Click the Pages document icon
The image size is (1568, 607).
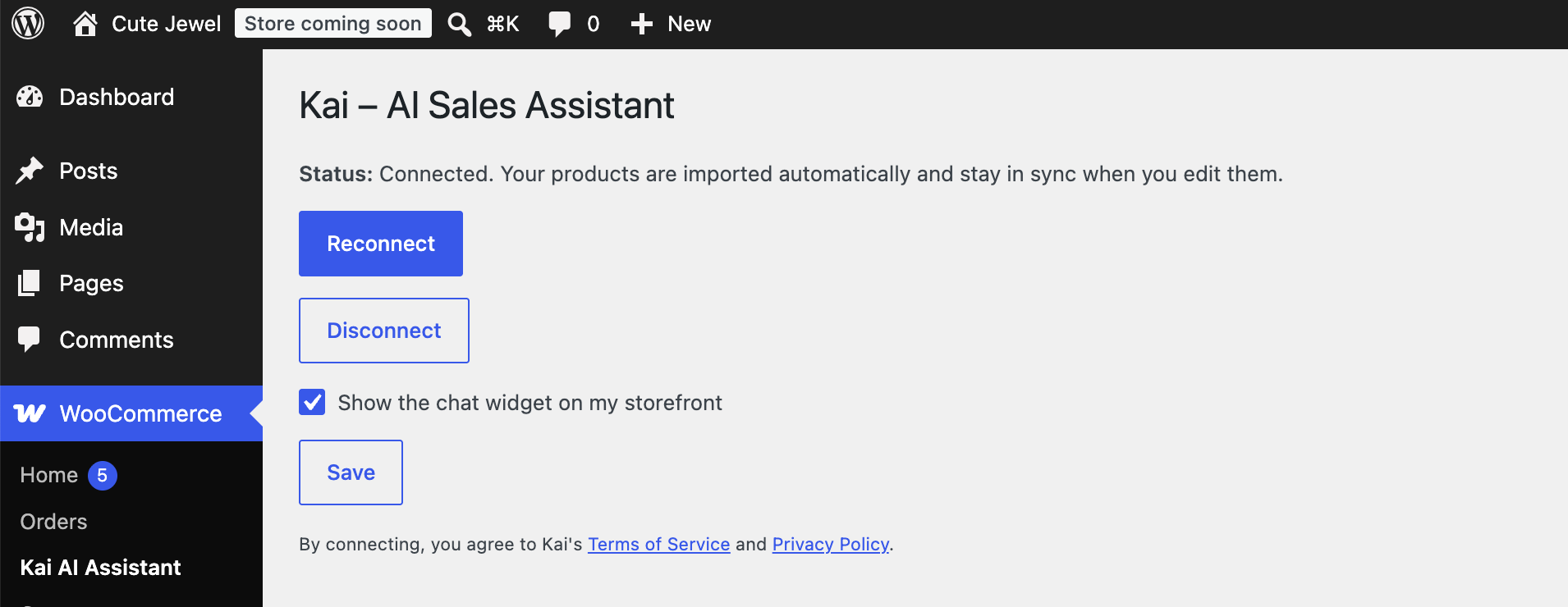[x=30, y=283]
